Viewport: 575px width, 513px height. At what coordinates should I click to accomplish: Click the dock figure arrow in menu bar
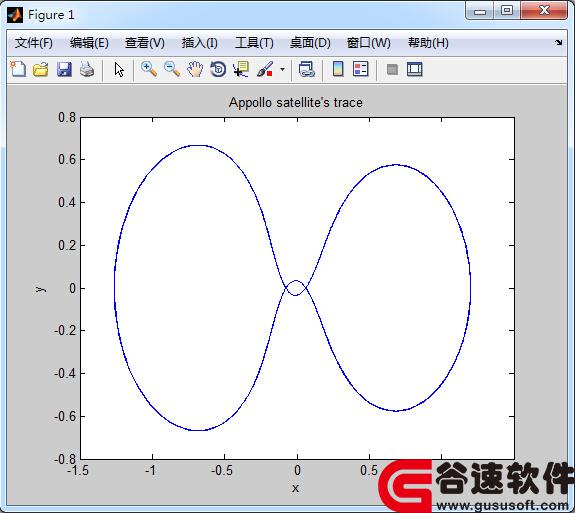point(558,43)
